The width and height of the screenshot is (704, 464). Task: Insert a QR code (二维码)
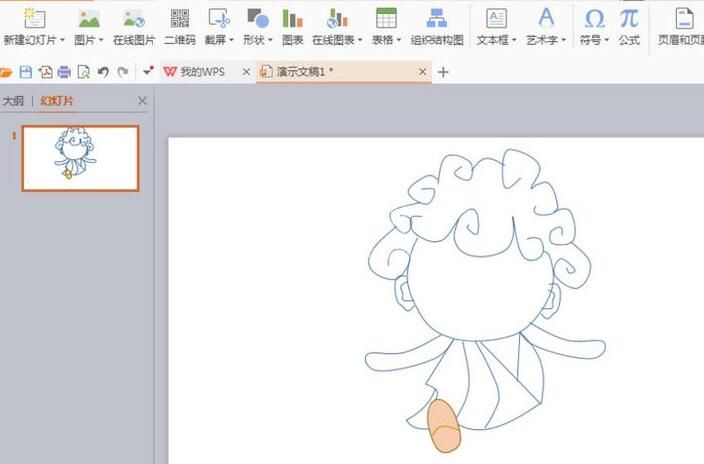tap(180, 27)
